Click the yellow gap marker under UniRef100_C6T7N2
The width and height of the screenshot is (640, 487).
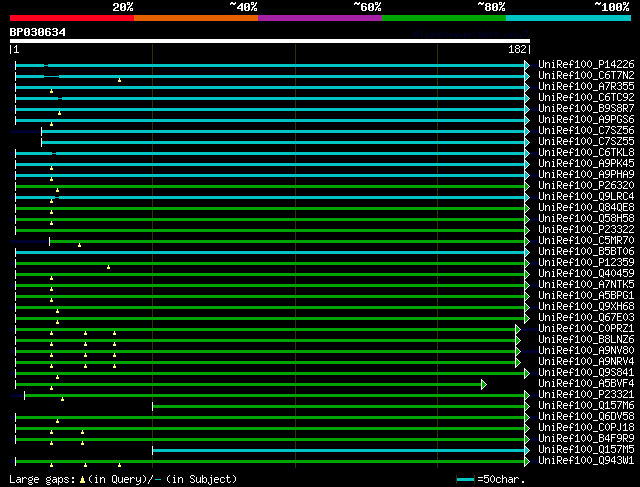(119, 80)
